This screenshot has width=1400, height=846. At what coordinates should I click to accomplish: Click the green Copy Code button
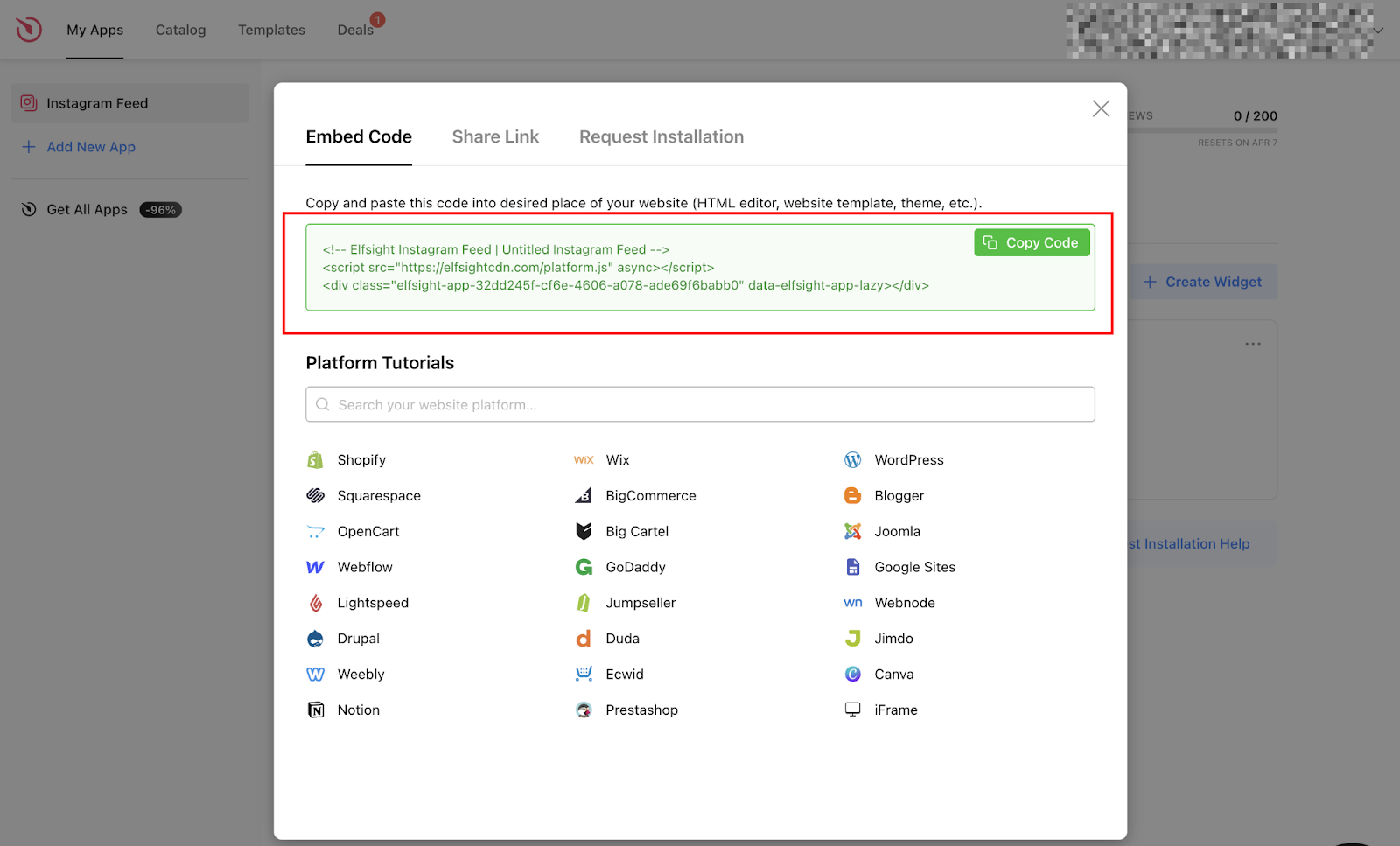click(x=1032, y=243)
